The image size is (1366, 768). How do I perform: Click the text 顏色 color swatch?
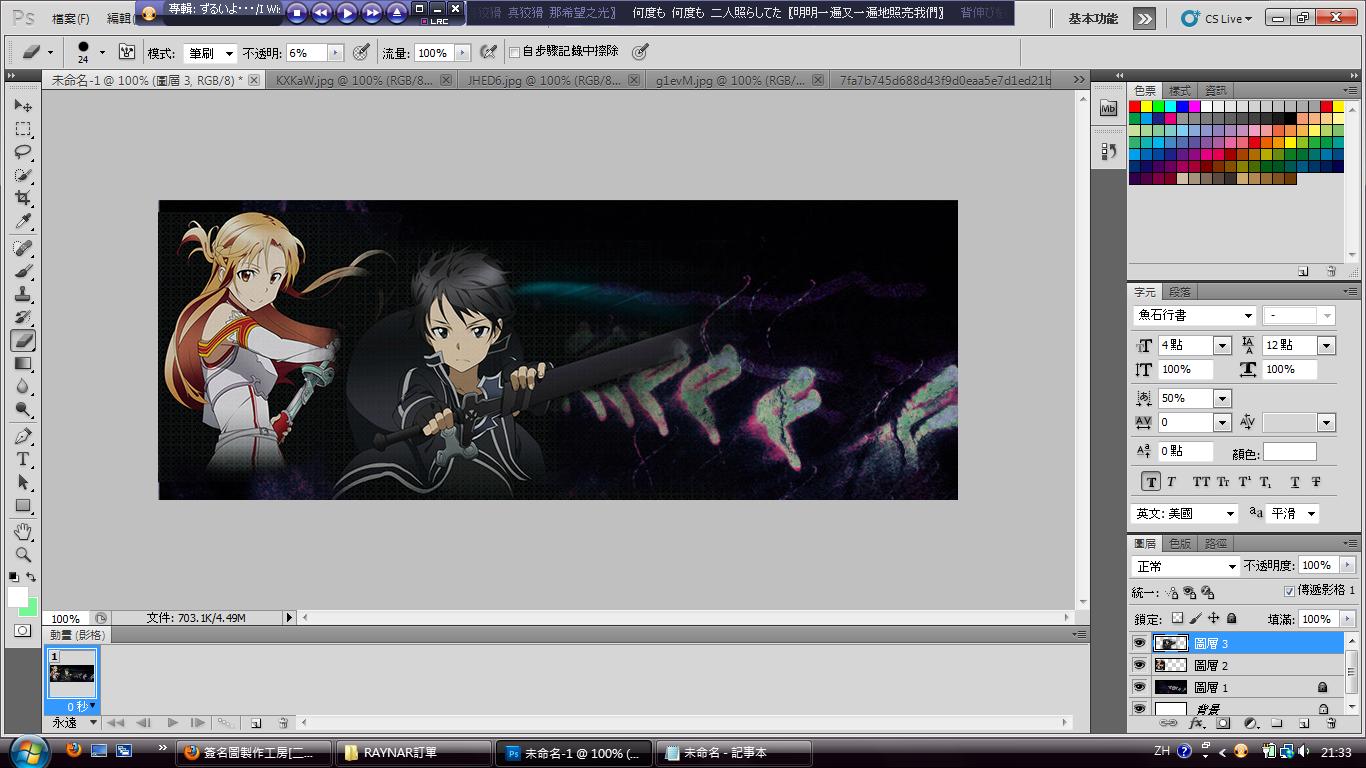coord(1289,452)
